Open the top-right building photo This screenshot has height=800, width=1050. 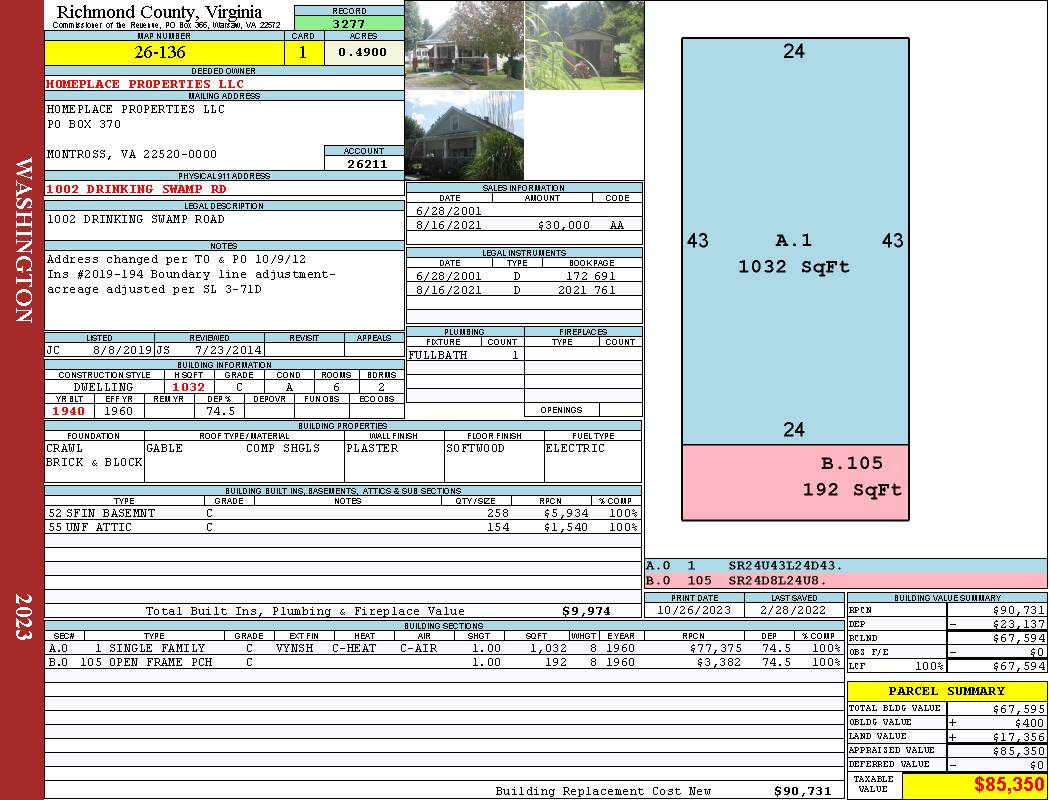[583, 45]
